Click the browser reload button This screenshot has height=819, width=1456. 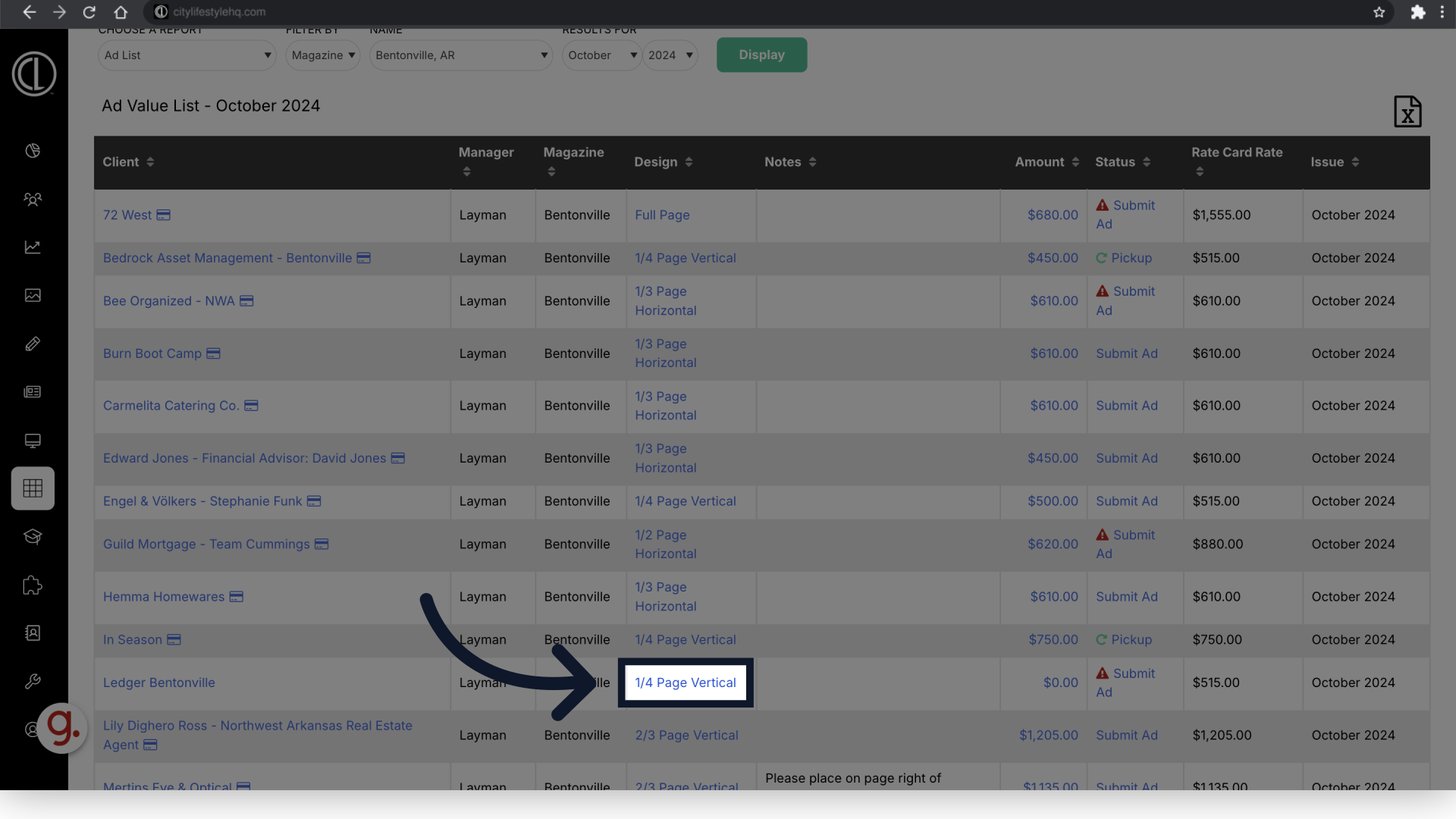[x=89, y=12]
